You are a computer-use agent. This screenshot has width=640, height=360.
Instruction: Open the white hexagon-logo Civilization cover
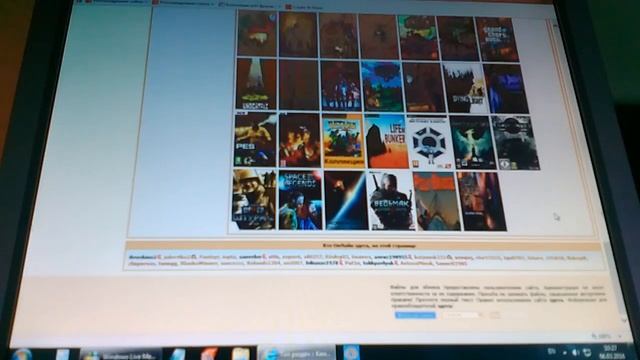click(429, 142)
